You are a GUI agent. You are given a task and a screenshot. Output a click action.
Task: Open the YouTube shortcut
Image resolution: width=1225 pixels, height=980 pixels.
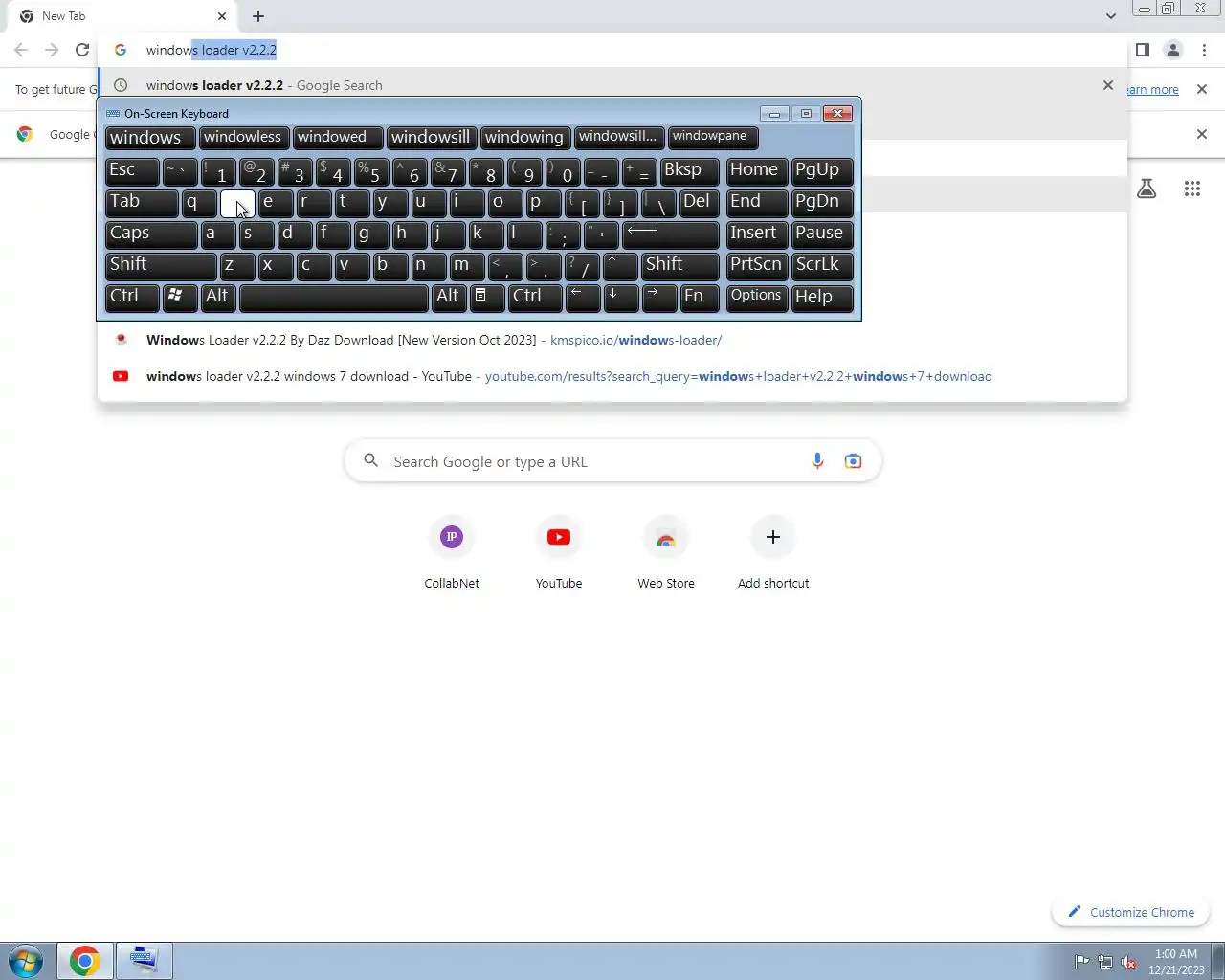[x=559, y=553]
